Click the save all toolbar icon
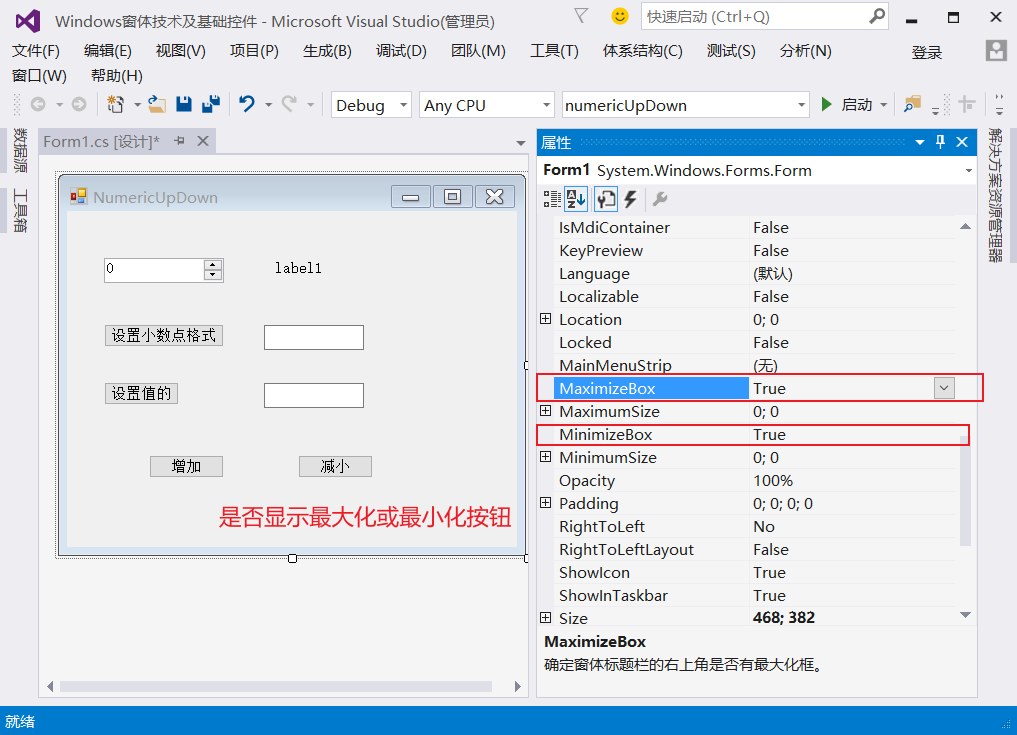 pyautogui.click(x=211, y=104)
